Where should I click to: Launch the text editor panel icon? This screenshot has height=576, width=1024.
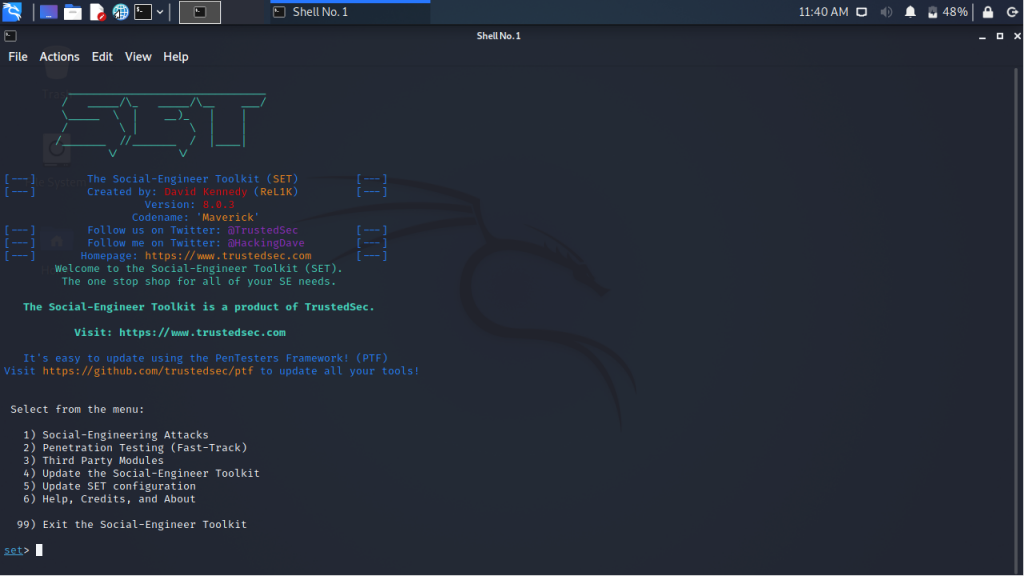pos(97,12)
